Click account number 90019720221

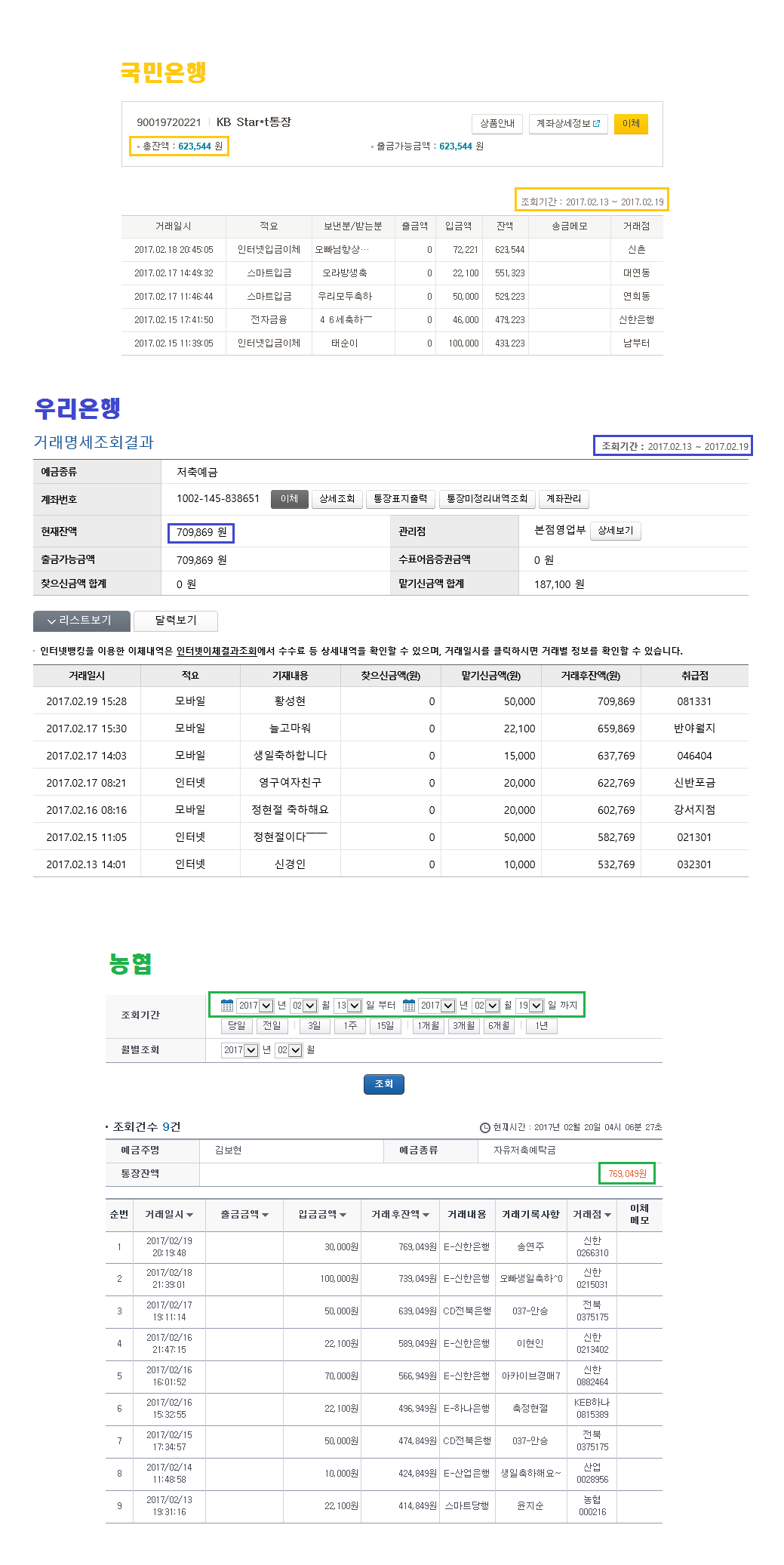(169, 122)
